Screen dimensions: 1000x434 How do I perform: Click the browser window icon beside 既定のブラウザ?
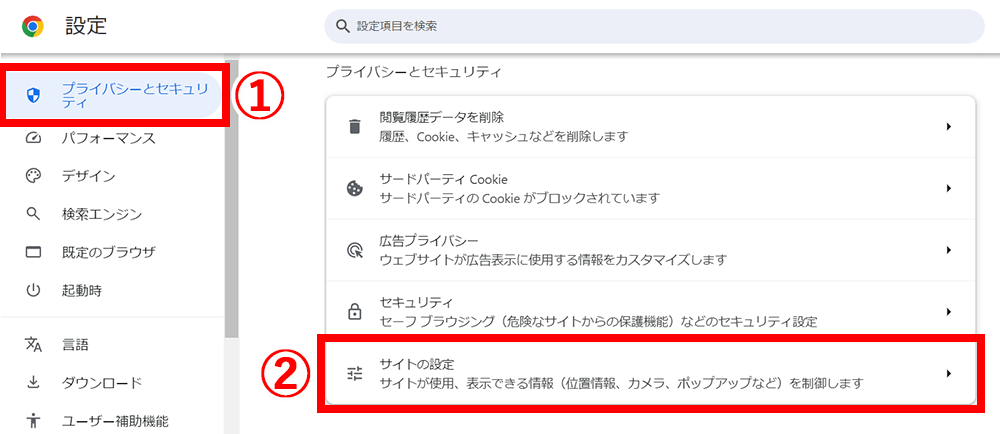tap(33, 252)
